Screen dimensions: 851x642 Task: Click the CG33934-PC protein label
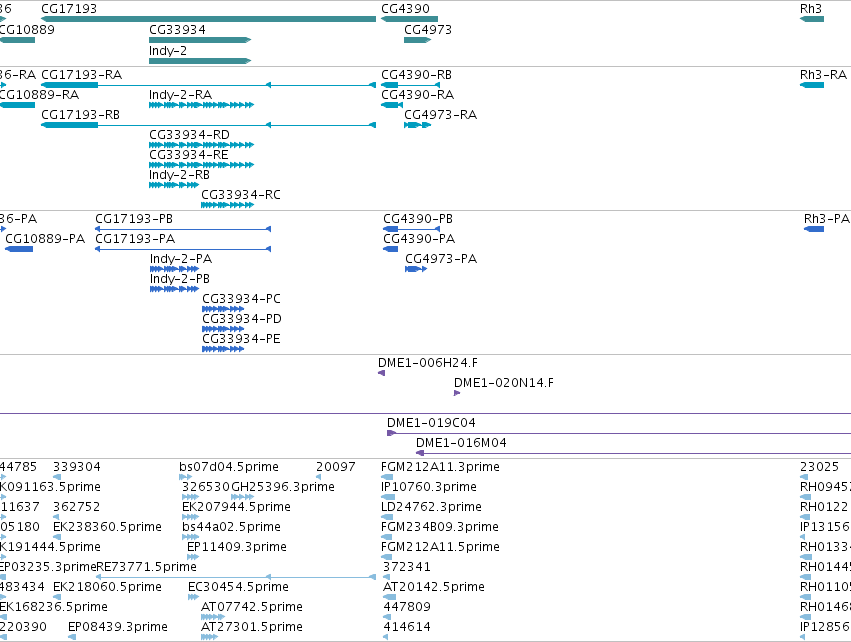242,298
